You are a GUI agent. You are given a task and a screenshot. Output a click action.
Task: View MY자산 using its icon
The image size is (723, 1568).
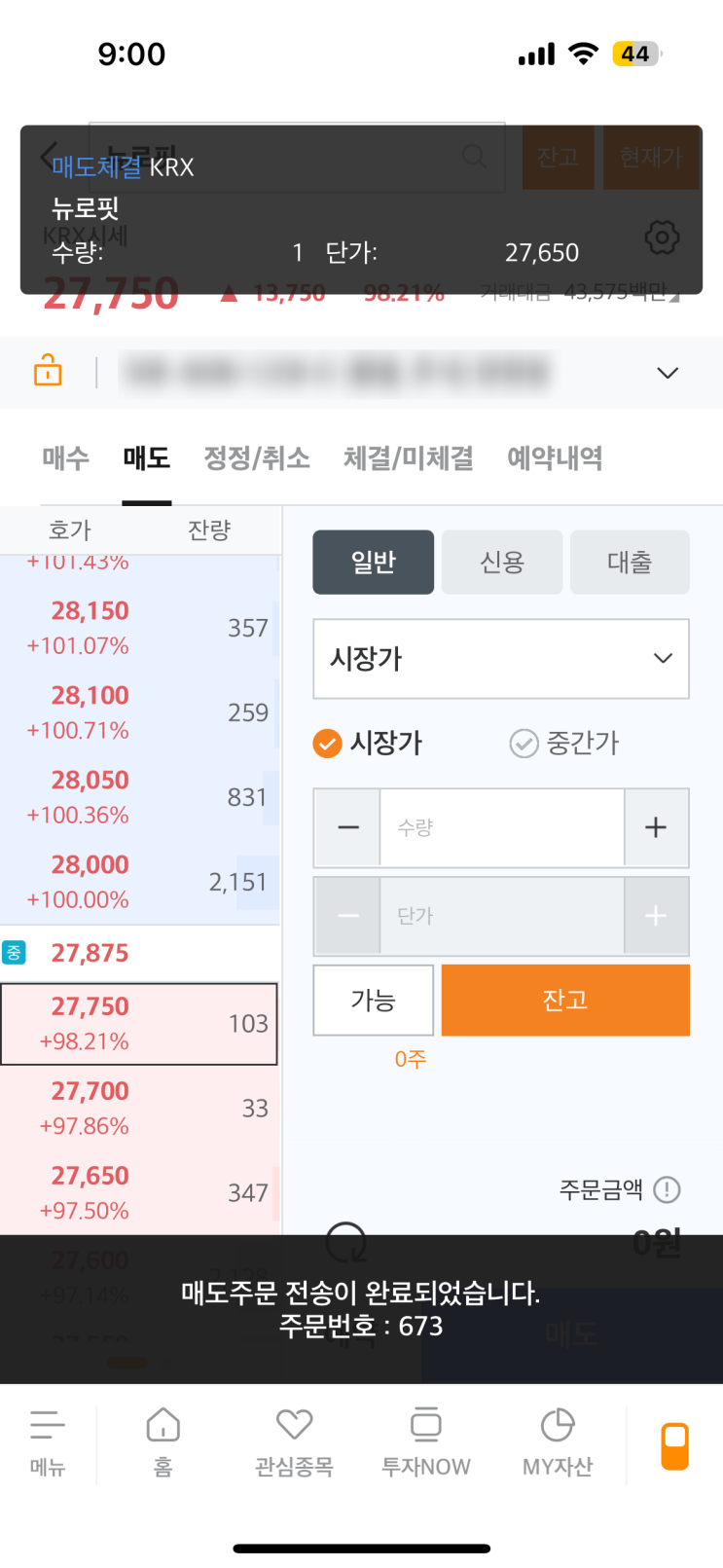pyautogui.click(x=556, y=1440)
